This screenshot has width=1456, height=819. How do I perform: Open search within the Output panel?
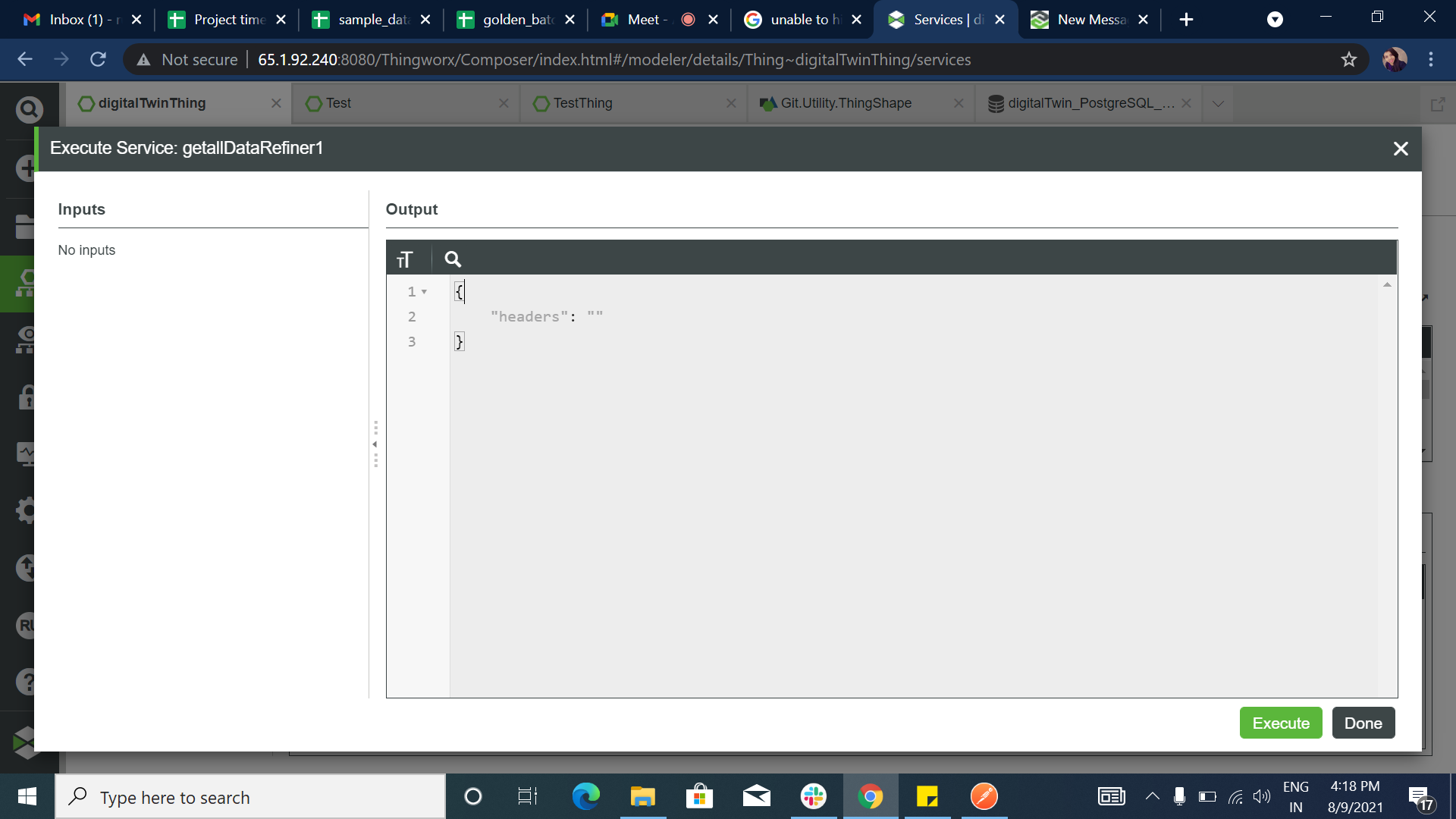[x=453, y=259]
